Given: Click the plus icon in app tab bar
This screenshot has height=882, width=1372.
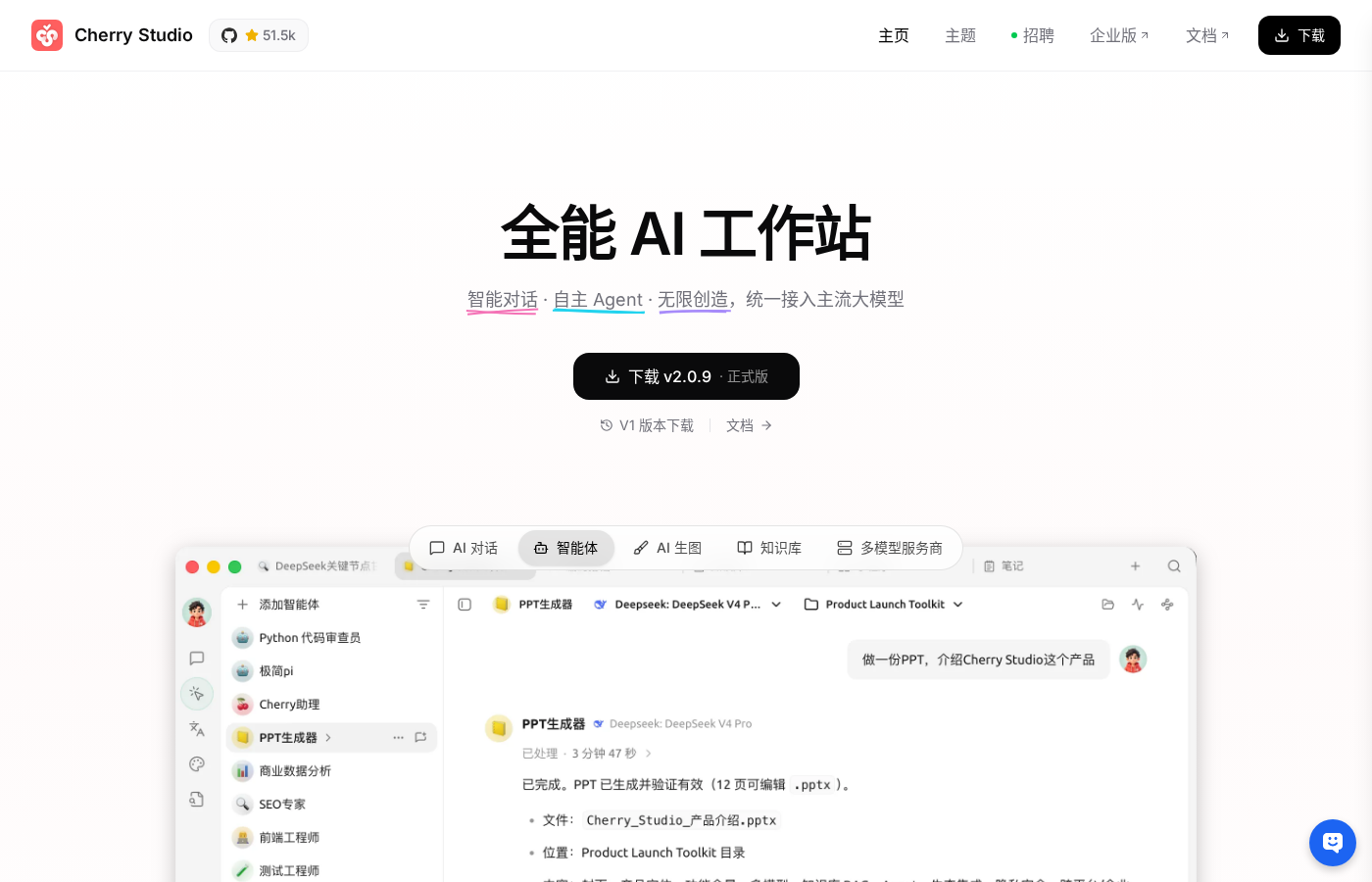Looking at the screenshot, I should 1135,566.
